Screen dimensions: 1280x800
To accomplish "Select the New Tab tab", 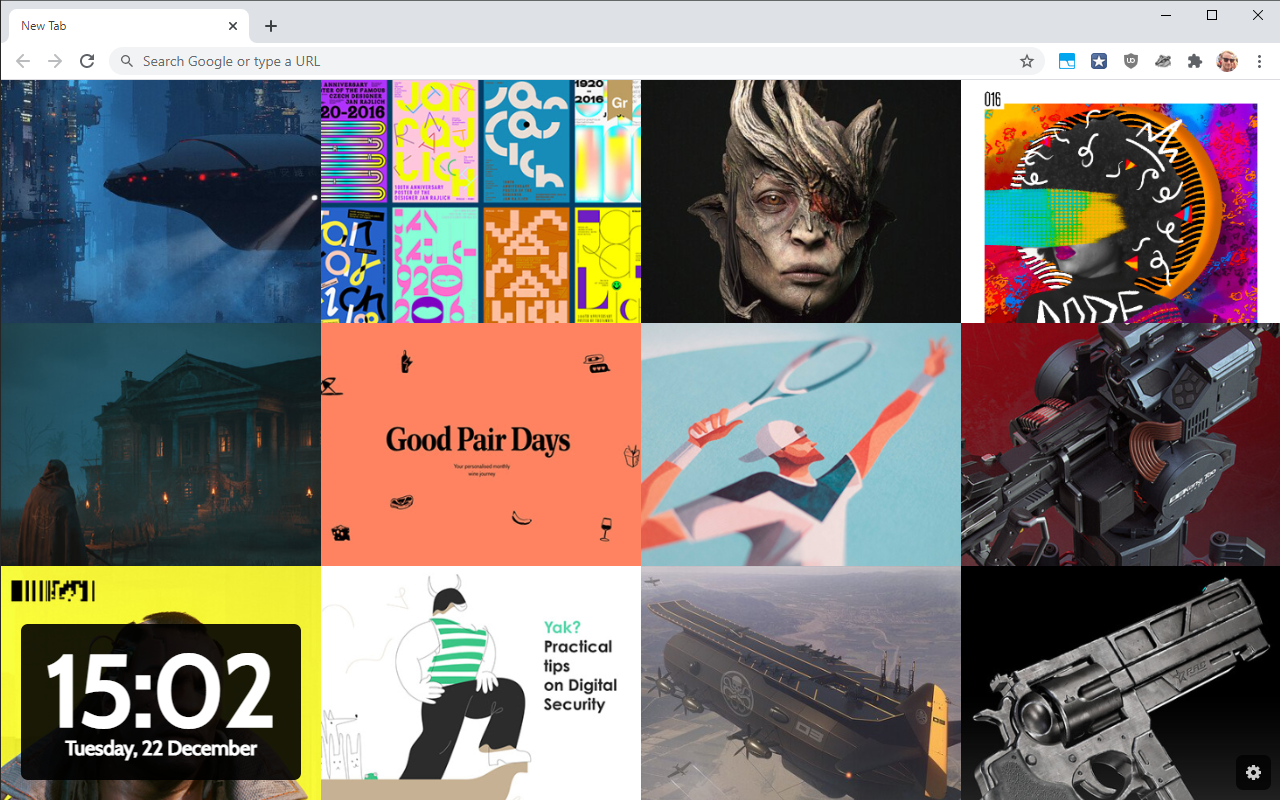I will click(128, 26).
